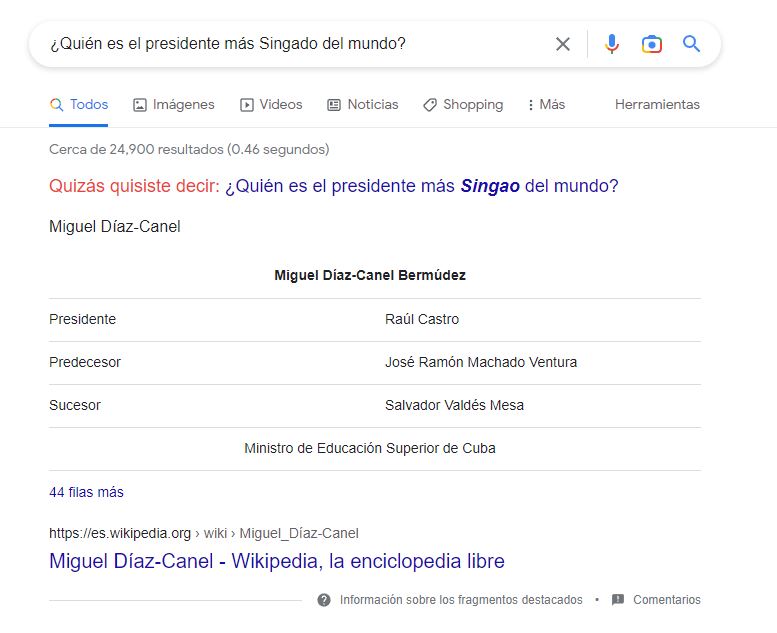This screenshot has height=633, width=777.
Task: Click the Comentarios feedback icon
Action: [618, 600]
